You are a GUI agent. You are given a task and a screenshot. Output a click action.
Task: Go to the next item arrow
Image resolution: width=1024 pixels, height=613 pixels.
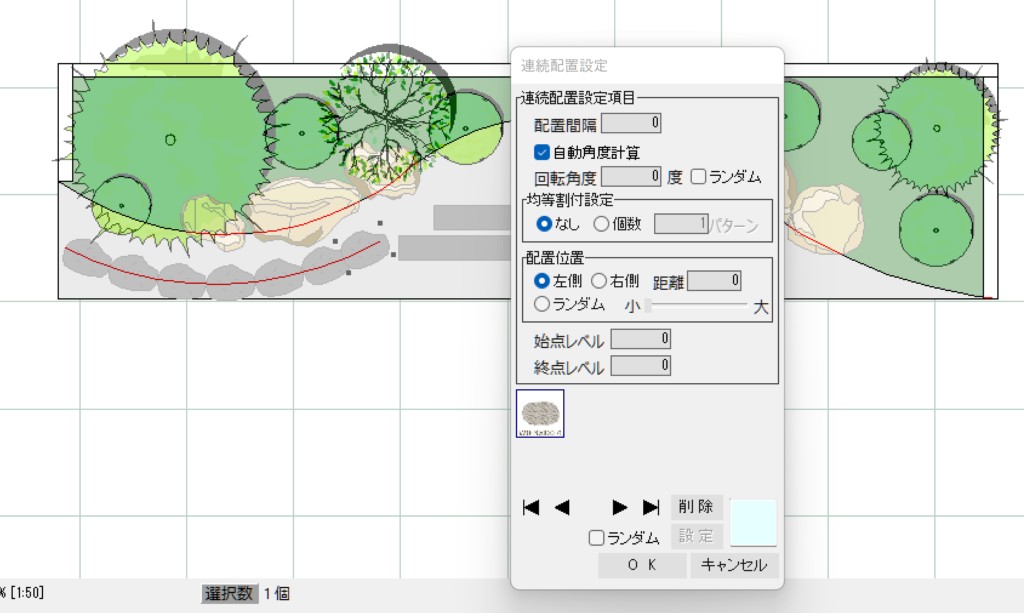tap(620, 507)
